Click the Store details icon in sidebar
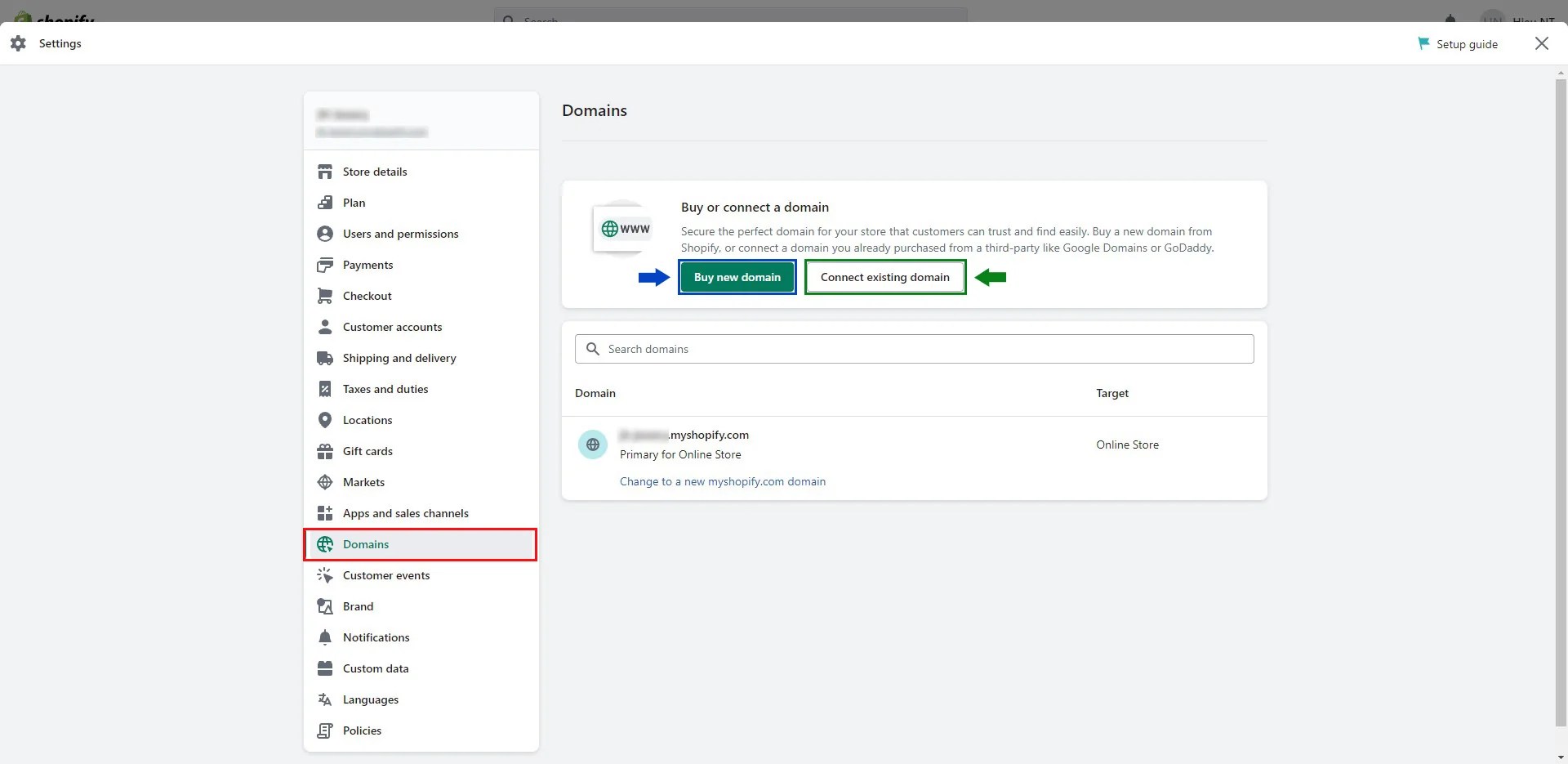 pyautogui.click(x=326, y=171)
